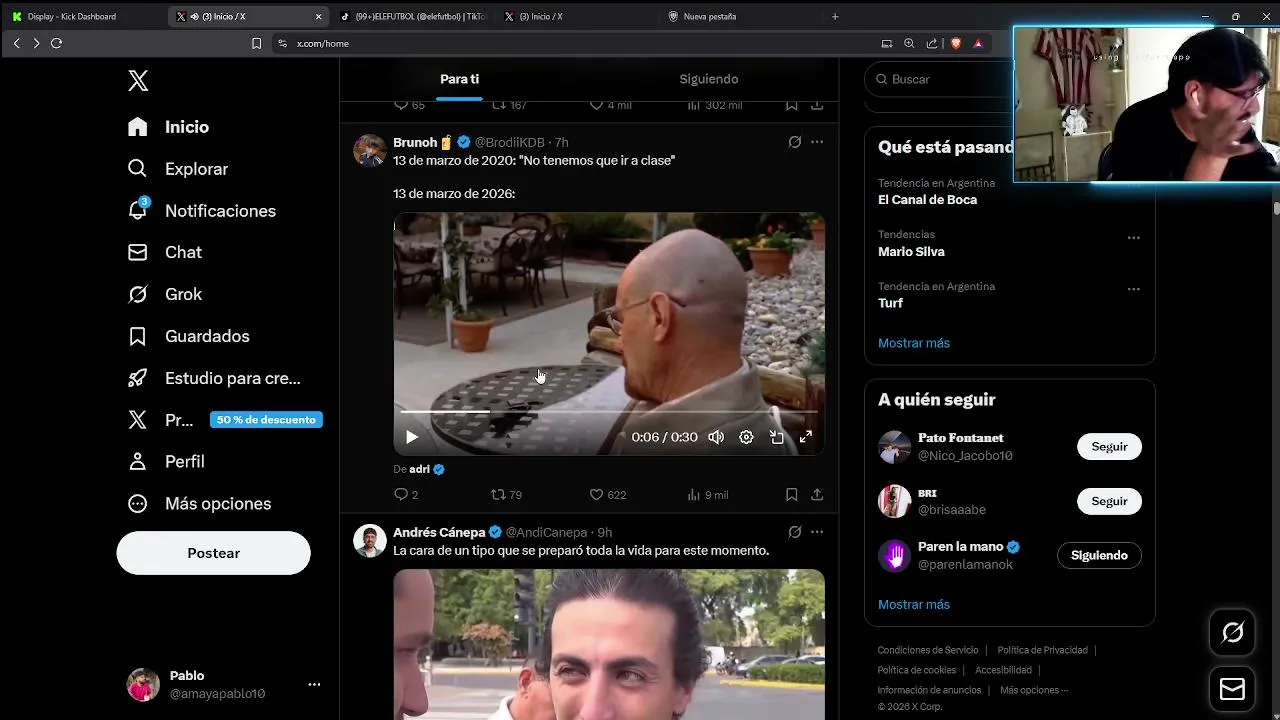Reply to Brunoh's post with 2 replies
Screen dimensions: 1280x720
click(x=406, y=494)
